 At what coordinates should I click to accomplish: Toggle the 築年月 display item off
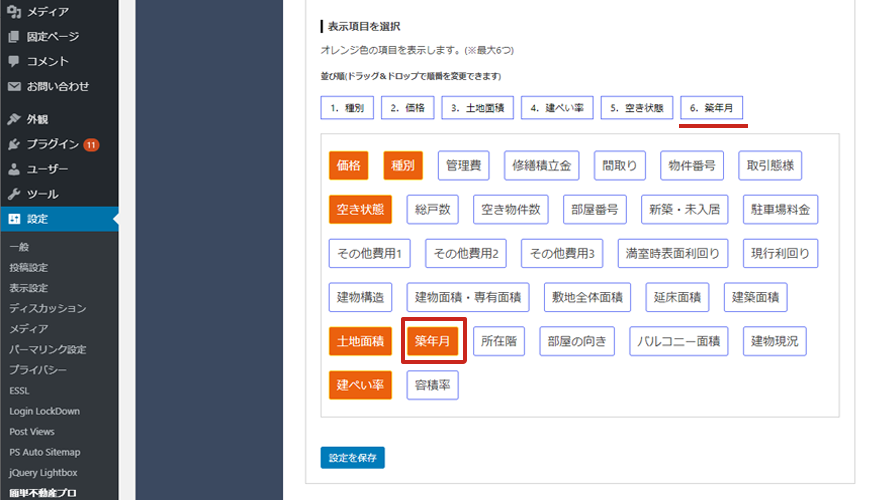point(432,341)
